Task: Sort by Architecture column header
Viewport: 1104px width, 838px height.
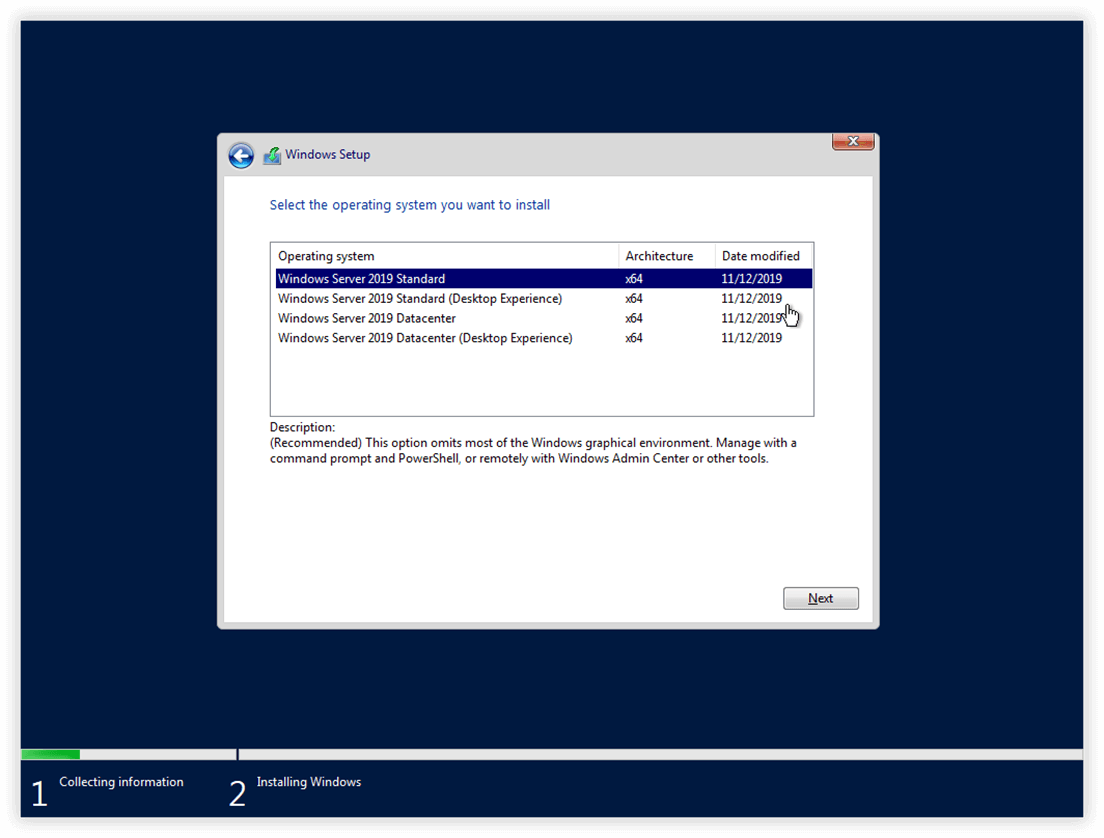Action: [667, 256]
